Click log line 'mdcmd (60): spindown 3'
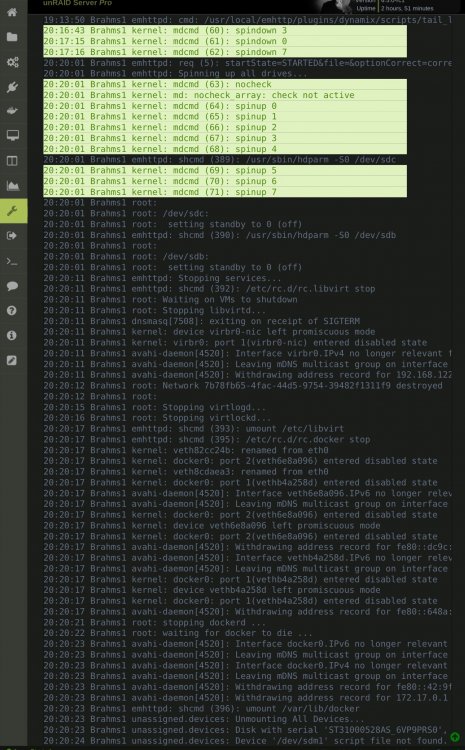The image size is (465, 750). pos(225,31)
